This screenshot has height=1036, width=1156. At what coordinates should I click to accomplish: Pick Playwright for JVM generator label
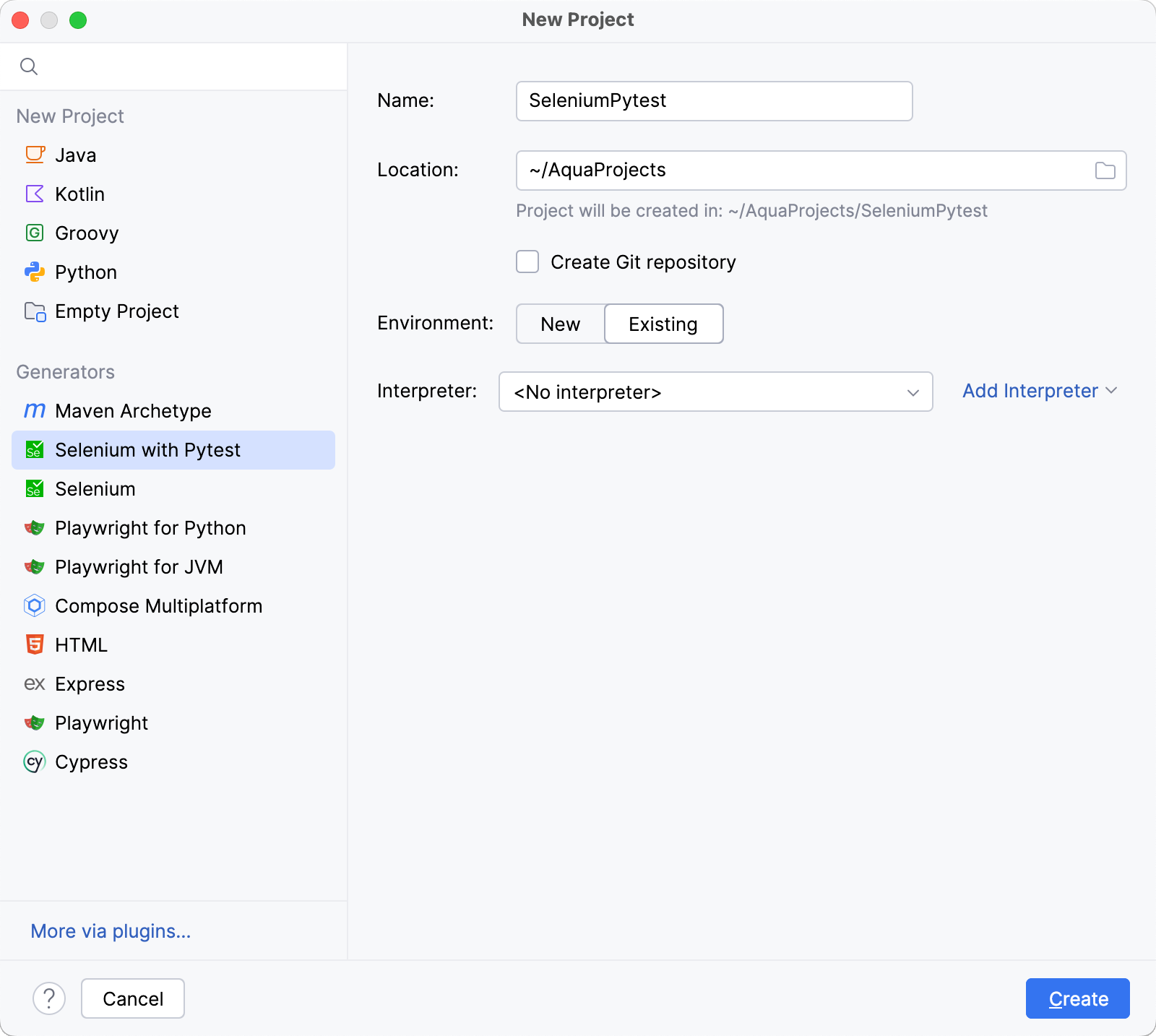point(139,567)
